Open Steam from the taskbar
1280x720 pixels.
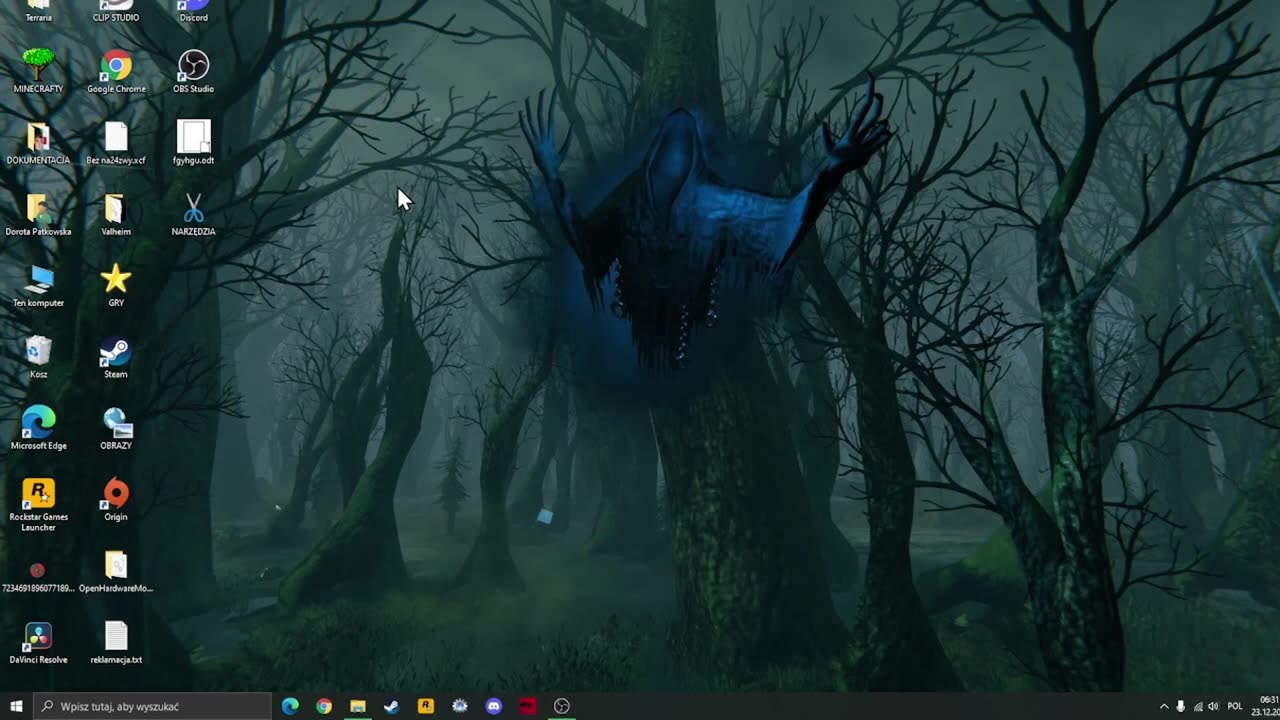pyautogui.click(x=392, y=706)
